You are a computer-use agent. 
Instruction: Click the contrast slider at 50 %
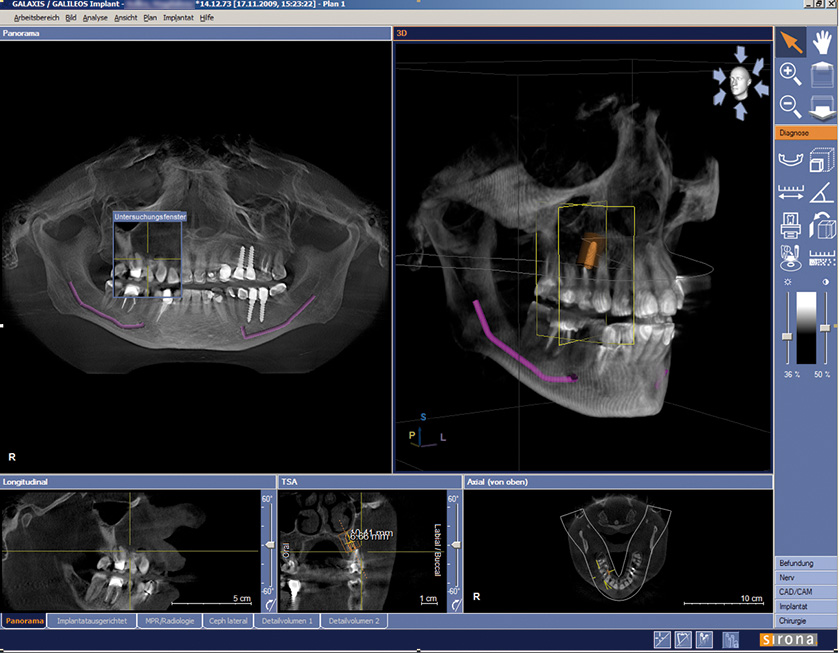826,327
